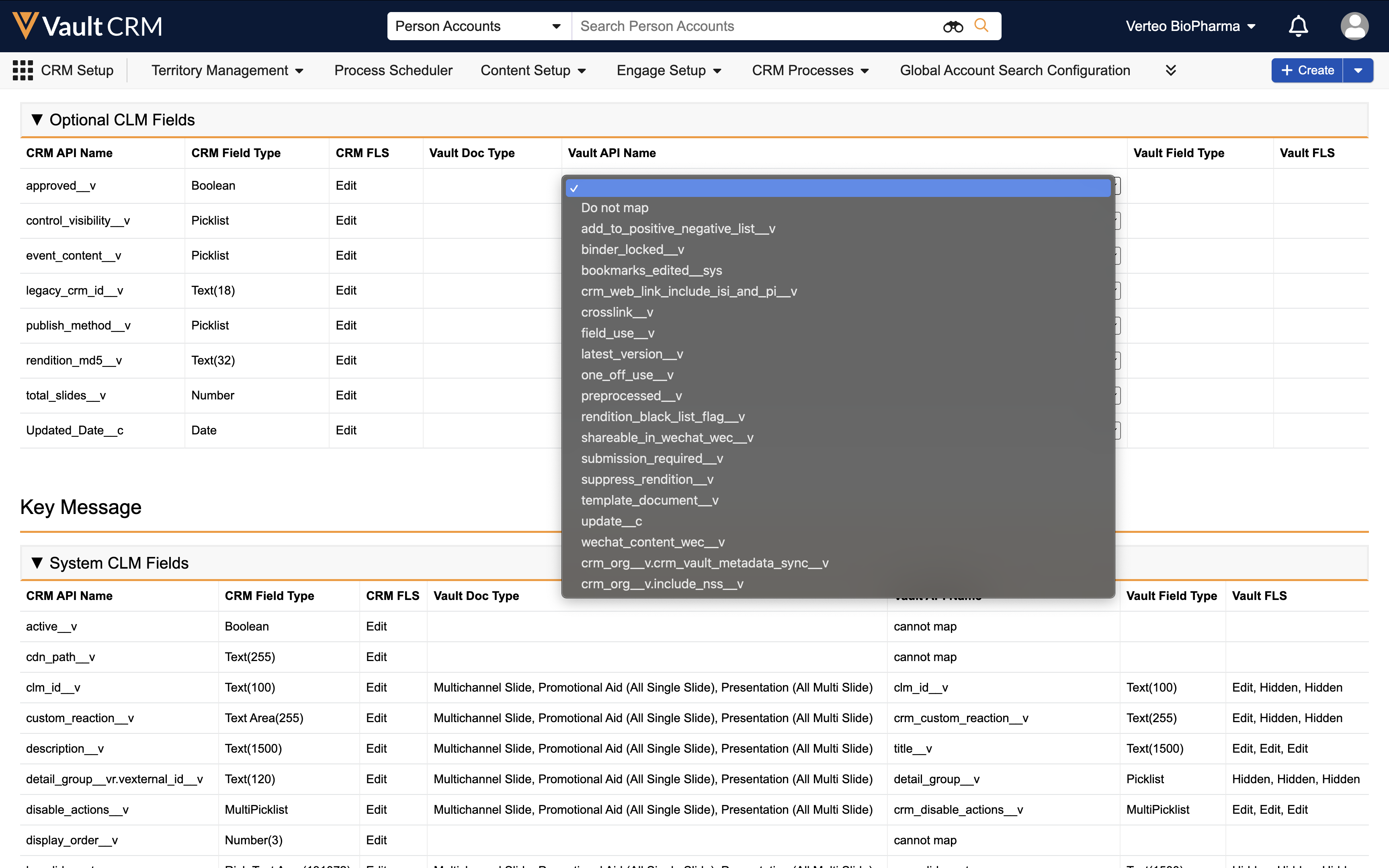Viewport: 1389px width, 868px height.
Task: Focus the Search Person Accounts field
Action: [x=758, y=27]
